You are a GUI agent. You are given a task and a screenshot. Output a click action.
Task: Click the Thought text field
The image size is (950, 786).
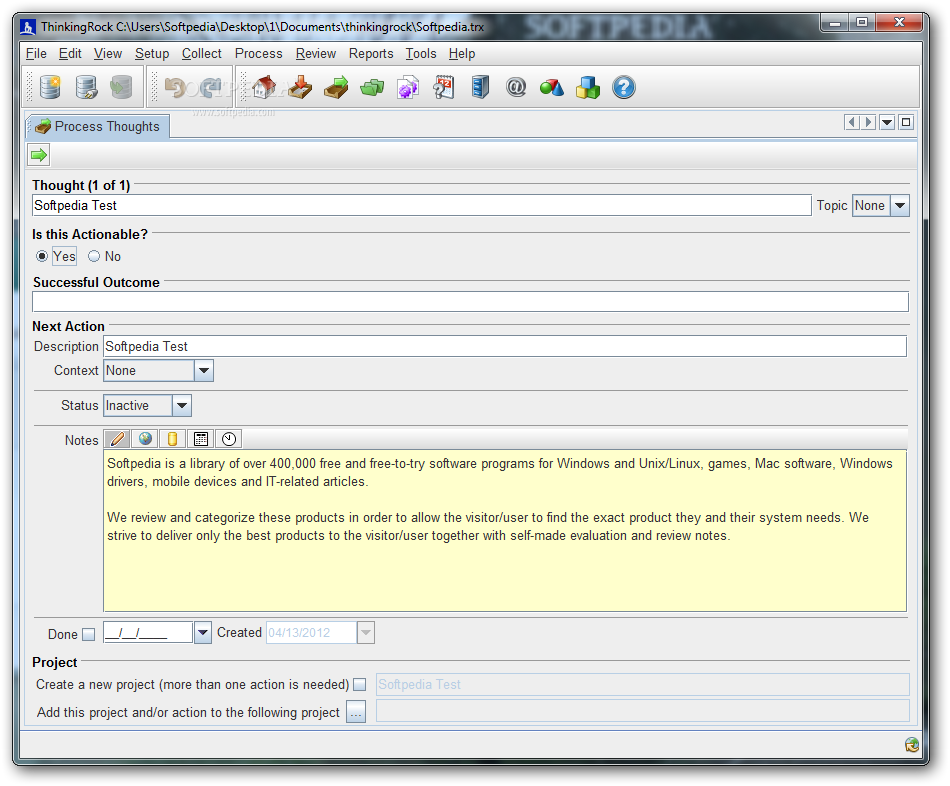pyautogui.click(x=422, y=205)
